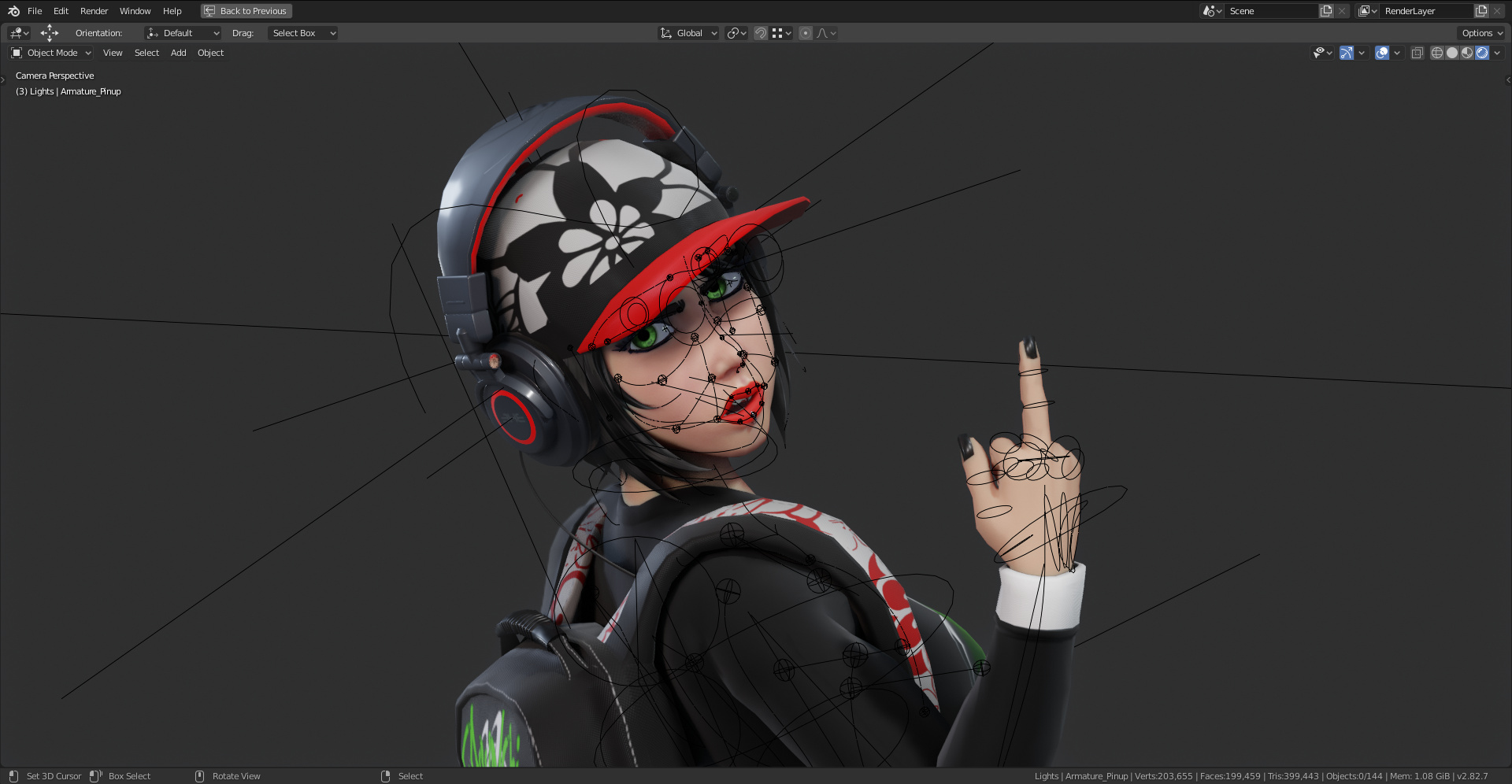Open the editor type selector dropdown
Screen dimensions: 1512x784
point(19,33)
